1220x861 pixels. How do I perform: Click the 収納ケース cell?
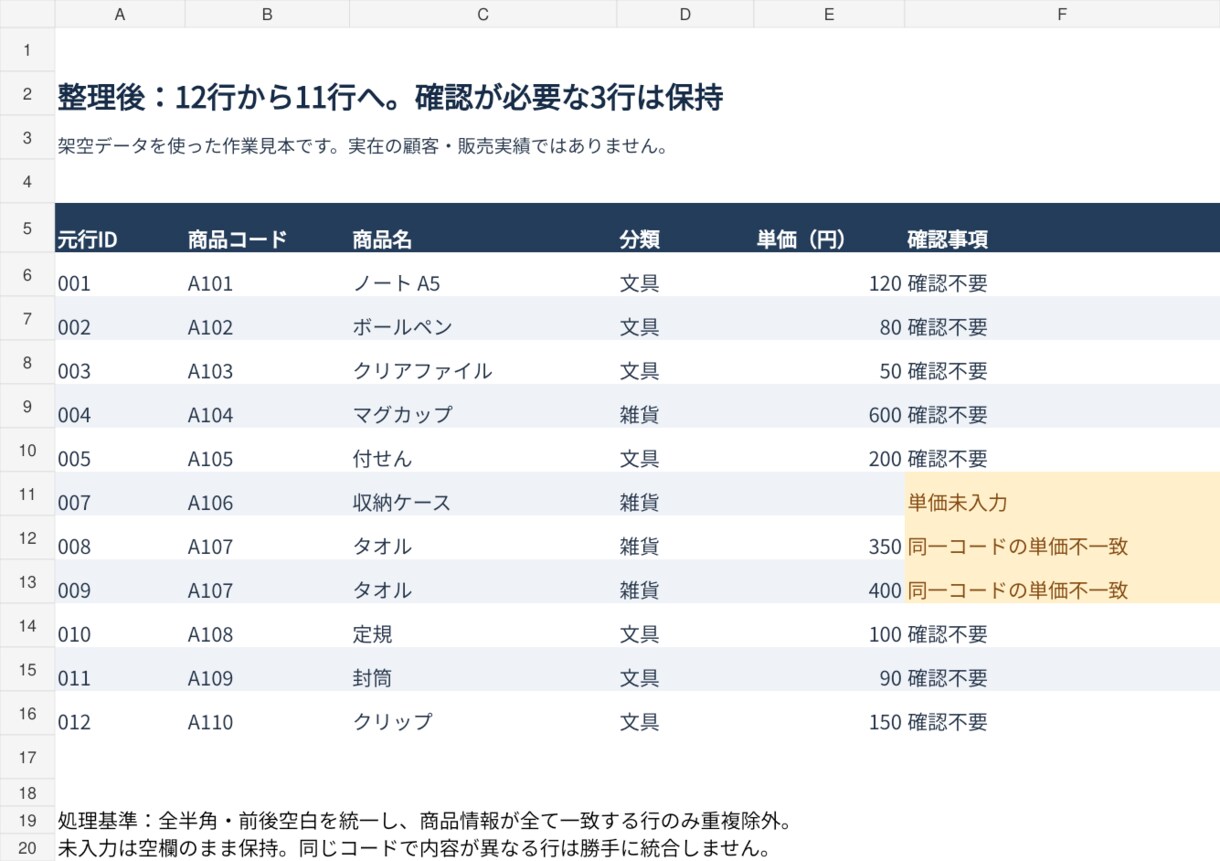pos(483,494)
